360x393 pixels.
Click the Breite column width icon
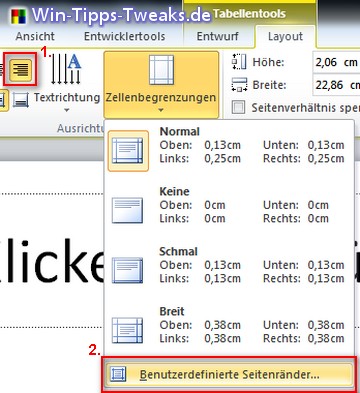(239, 85)
